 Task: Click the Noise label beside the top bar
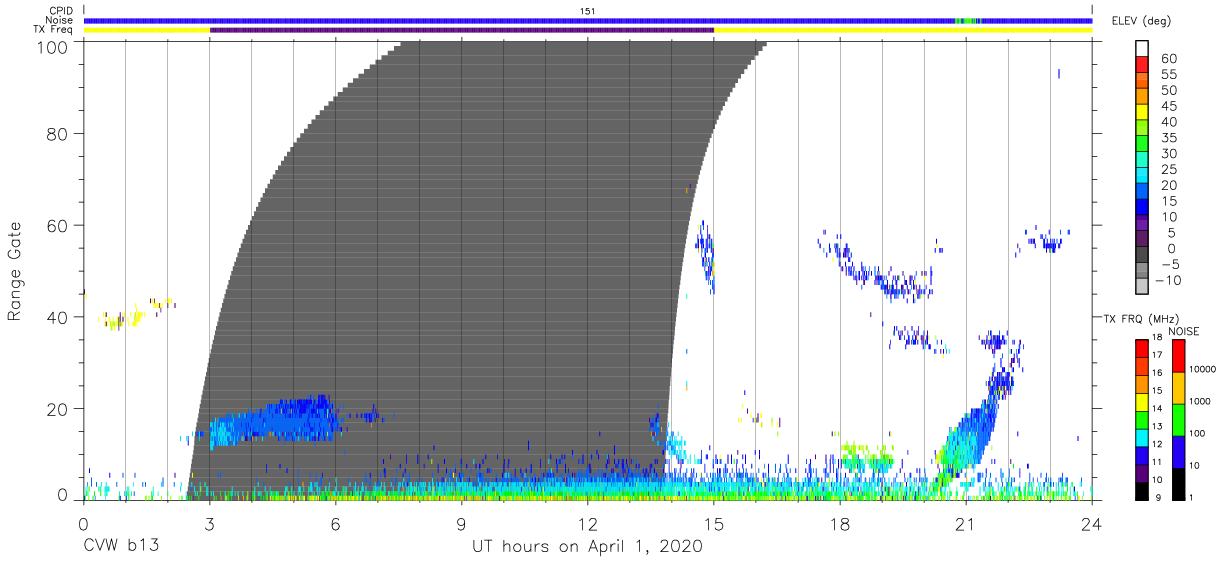(59, 20)
